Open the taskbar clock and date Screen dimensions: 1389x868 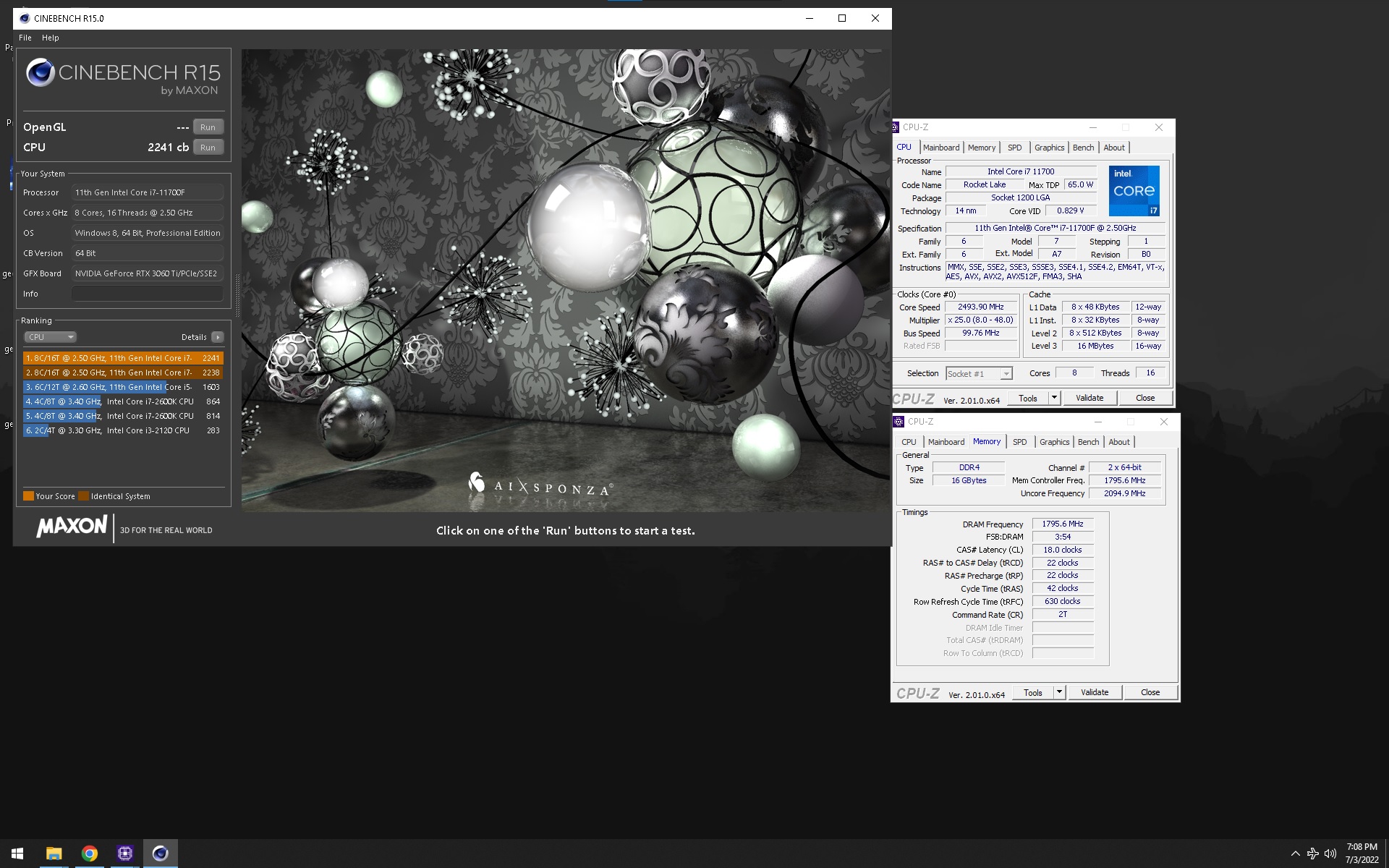1362,854
